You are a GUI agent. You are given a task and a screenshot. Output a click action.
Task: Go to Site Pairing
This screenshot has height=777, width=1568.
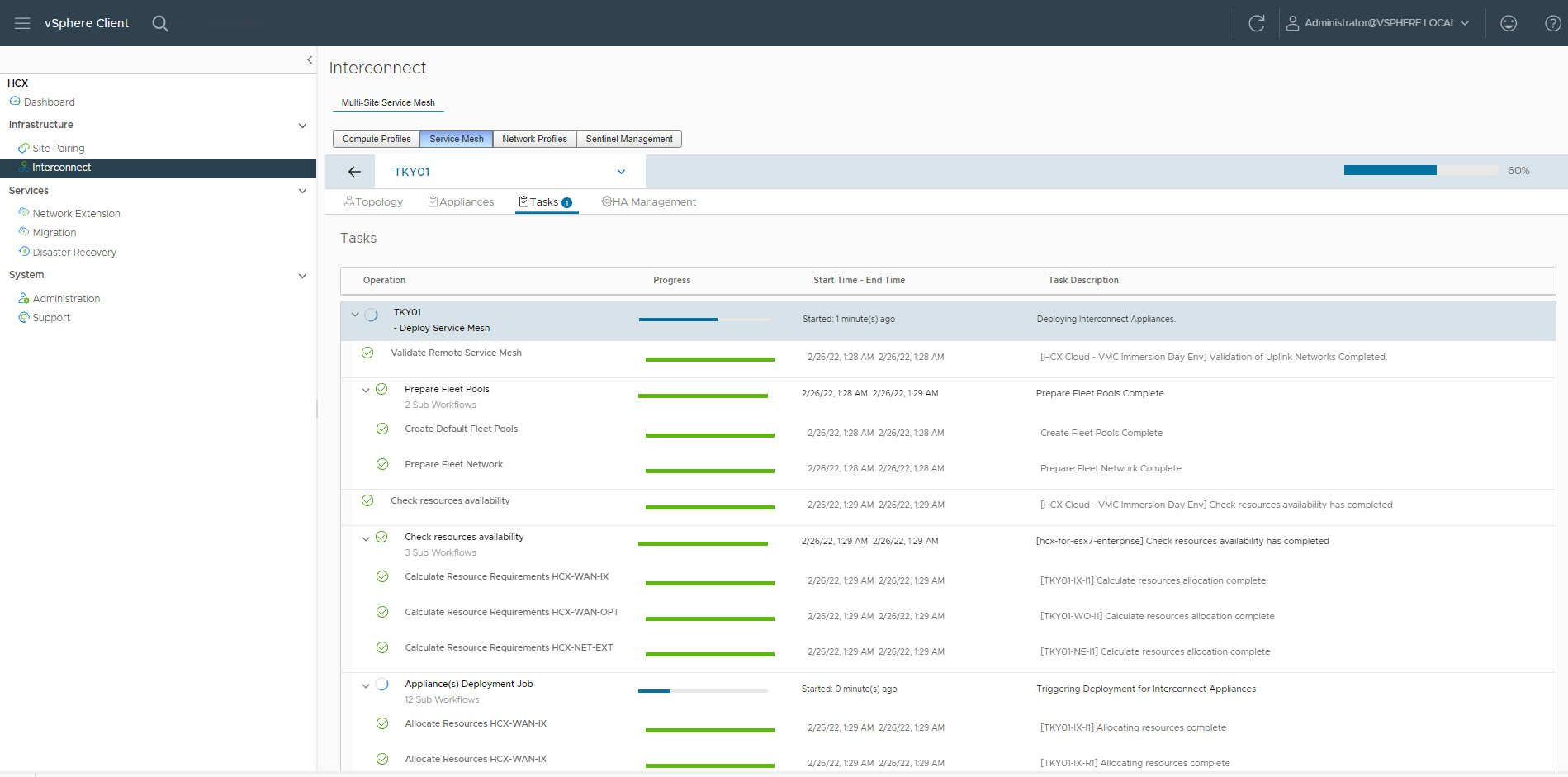point(59,149)
